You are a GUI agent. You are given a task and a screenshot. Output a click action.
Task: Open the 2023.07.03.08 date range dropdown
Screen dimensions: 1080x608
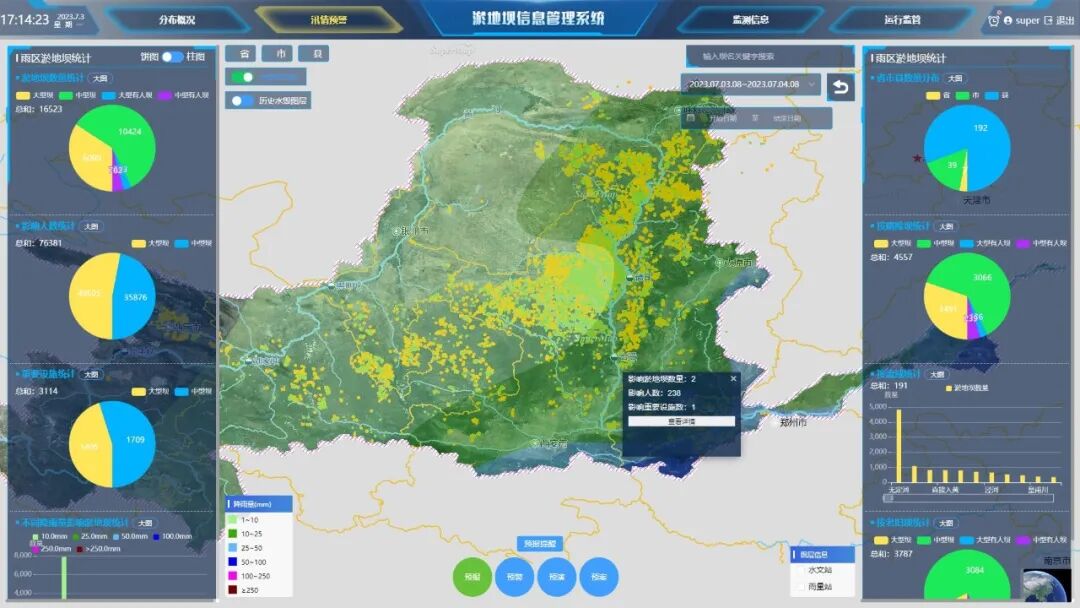751,85
